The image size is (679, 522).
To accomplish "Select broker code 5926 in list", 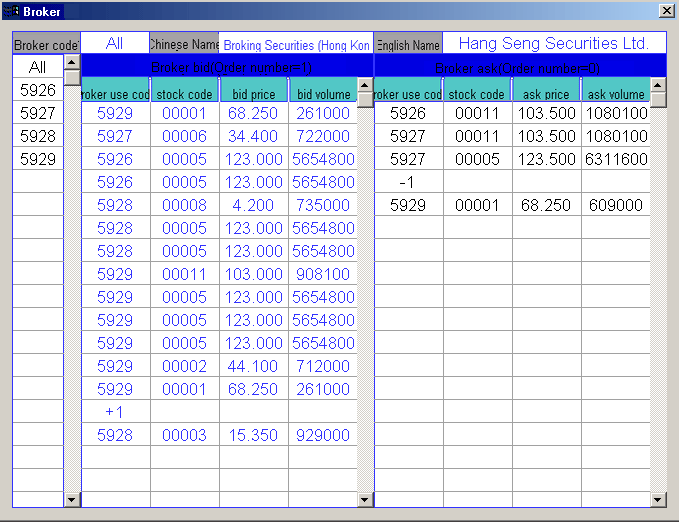I will [x=38, y=90].
